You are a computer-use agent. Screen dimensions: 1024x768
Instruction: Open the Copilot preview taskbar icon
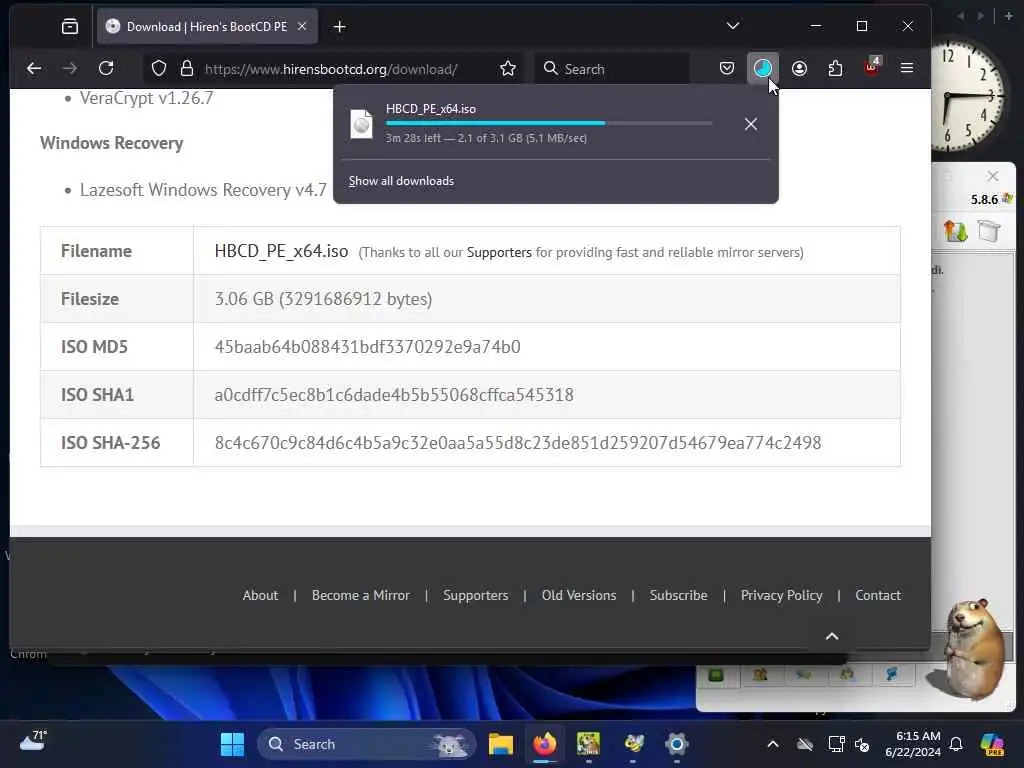(x=992, y=744)
